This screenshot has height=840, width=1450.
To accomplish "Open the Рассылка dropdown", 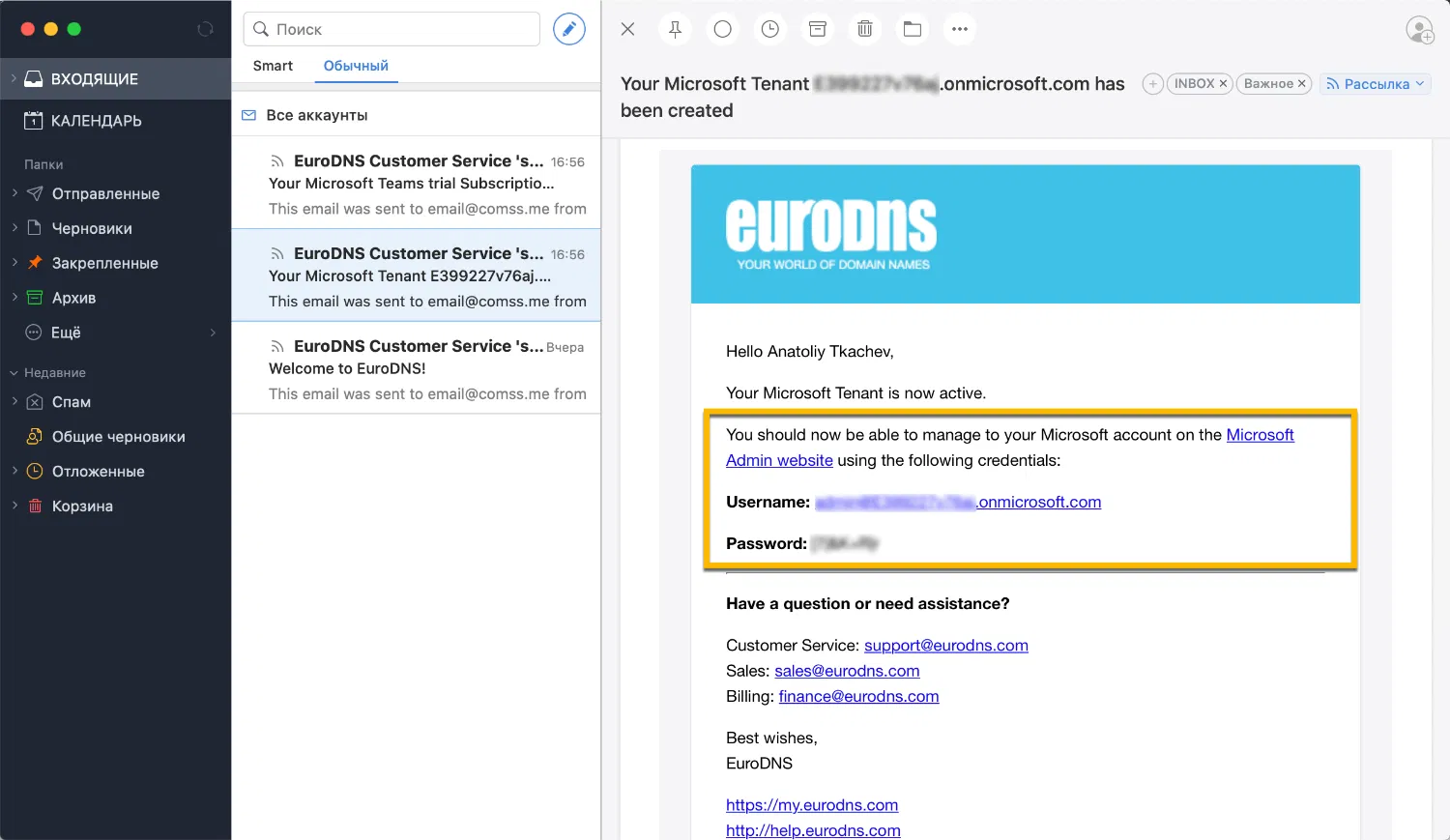I will point(1375,84).
